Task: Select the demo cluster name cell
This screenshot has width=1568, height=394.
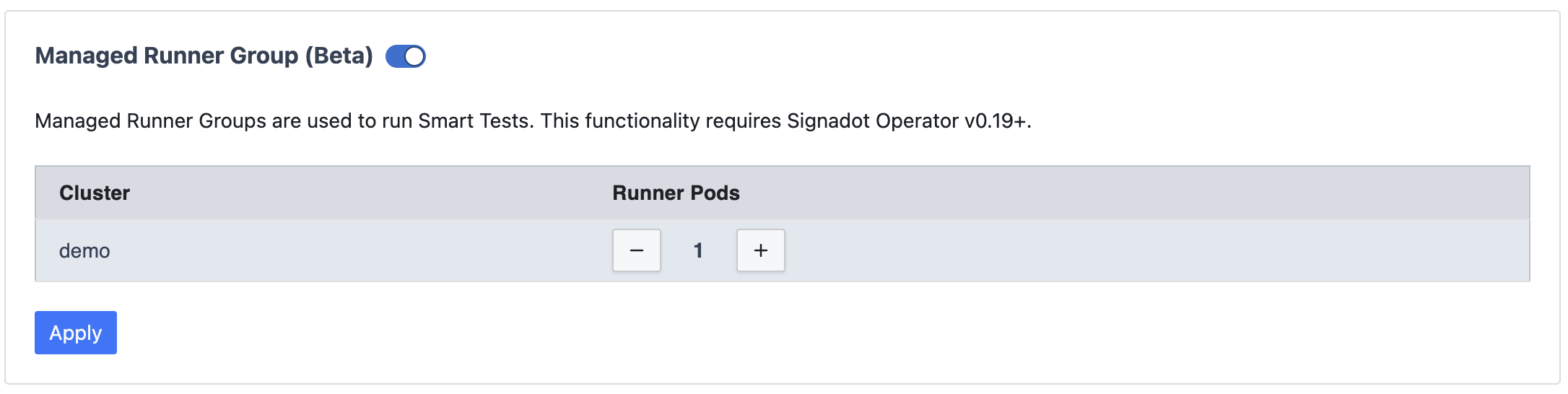Action: [84, 251]
